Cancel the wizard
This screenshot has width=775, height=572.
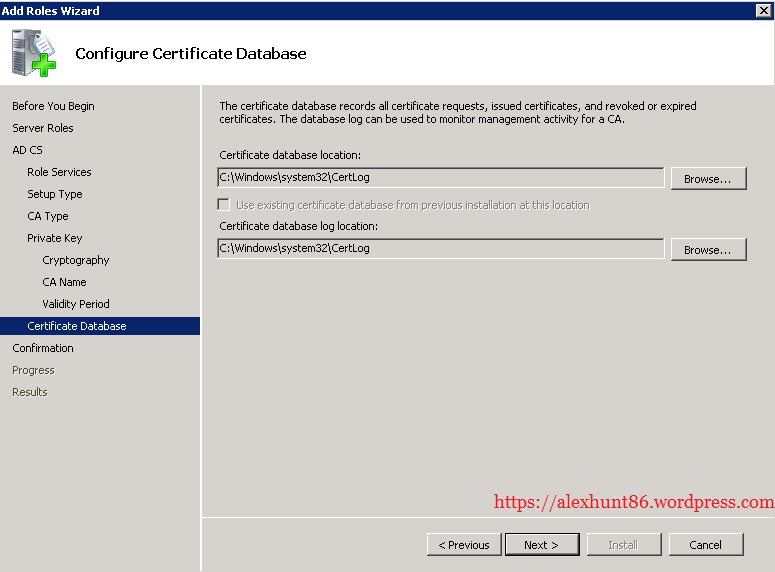point(705,544)
